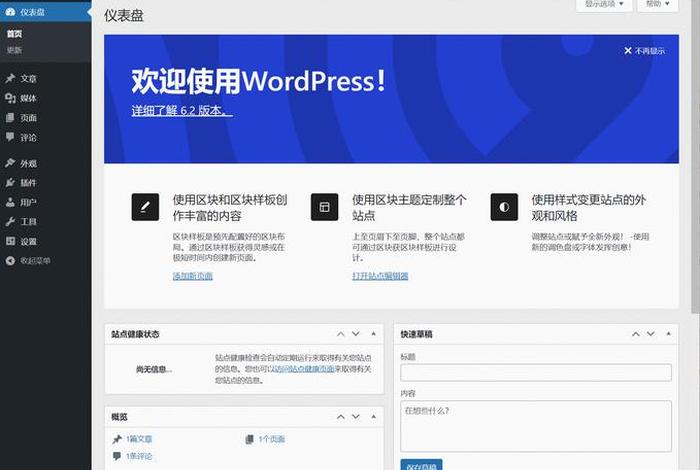This screenshot has height=470, width=700.
Task: Click the 页面 pages icon in sidebar
Action: click(x=10, y=118)
